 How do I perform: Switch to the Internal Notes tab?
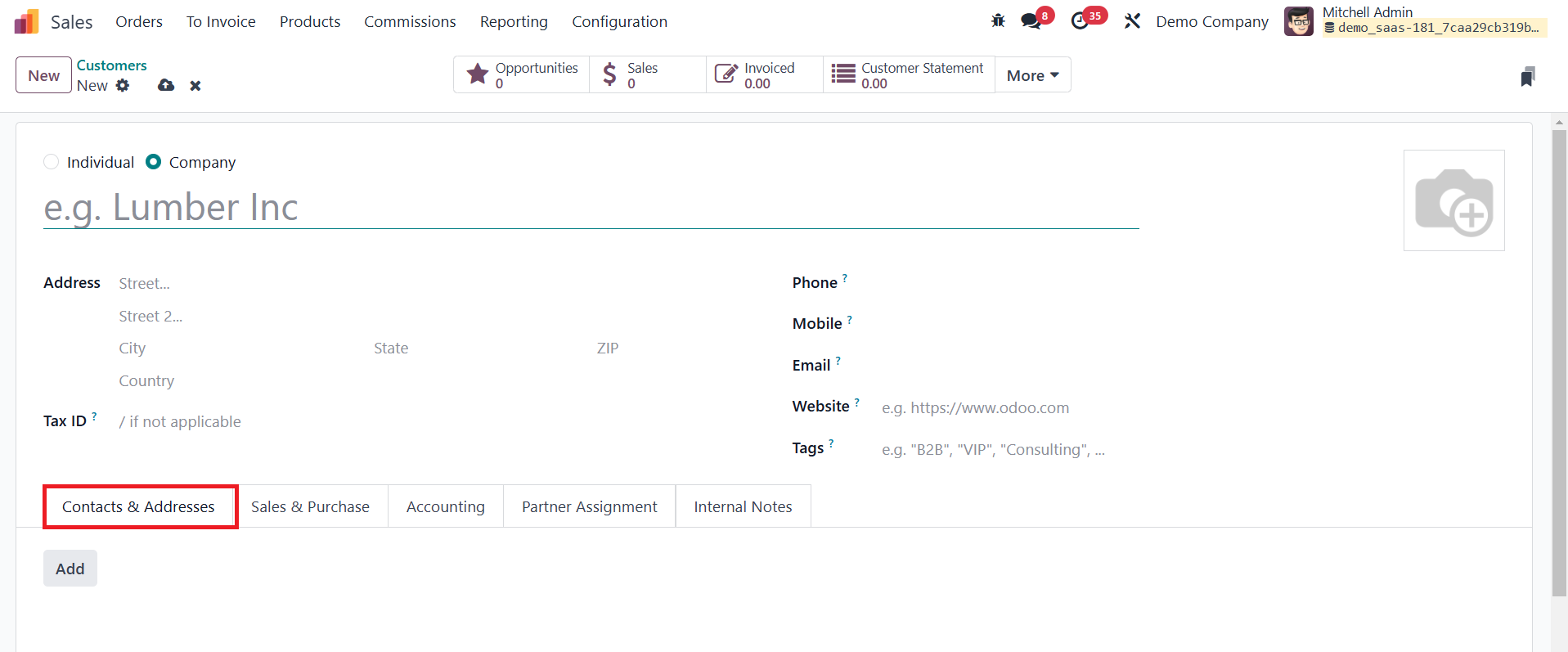(x=743, y=506)
